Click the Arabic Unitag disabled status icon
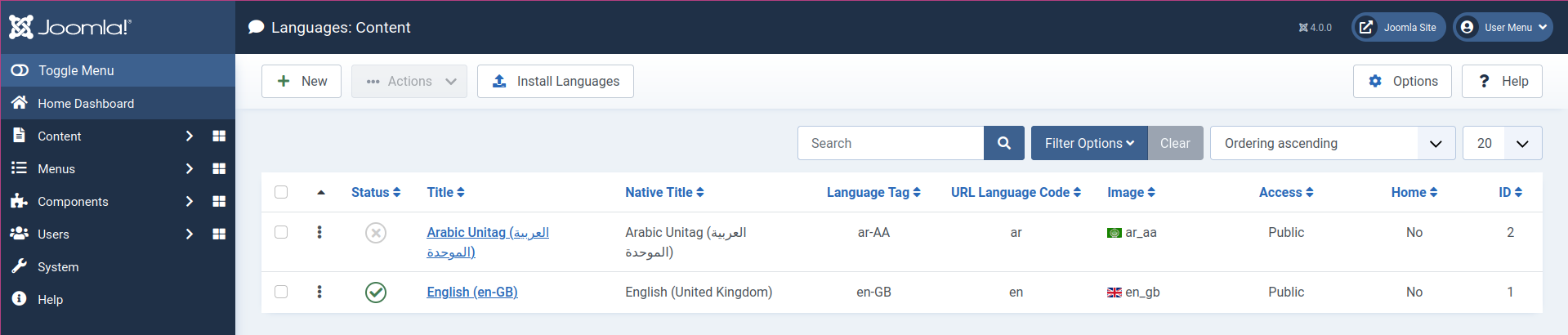Screen dimensions: 1568x335 (x=376, y=233)
